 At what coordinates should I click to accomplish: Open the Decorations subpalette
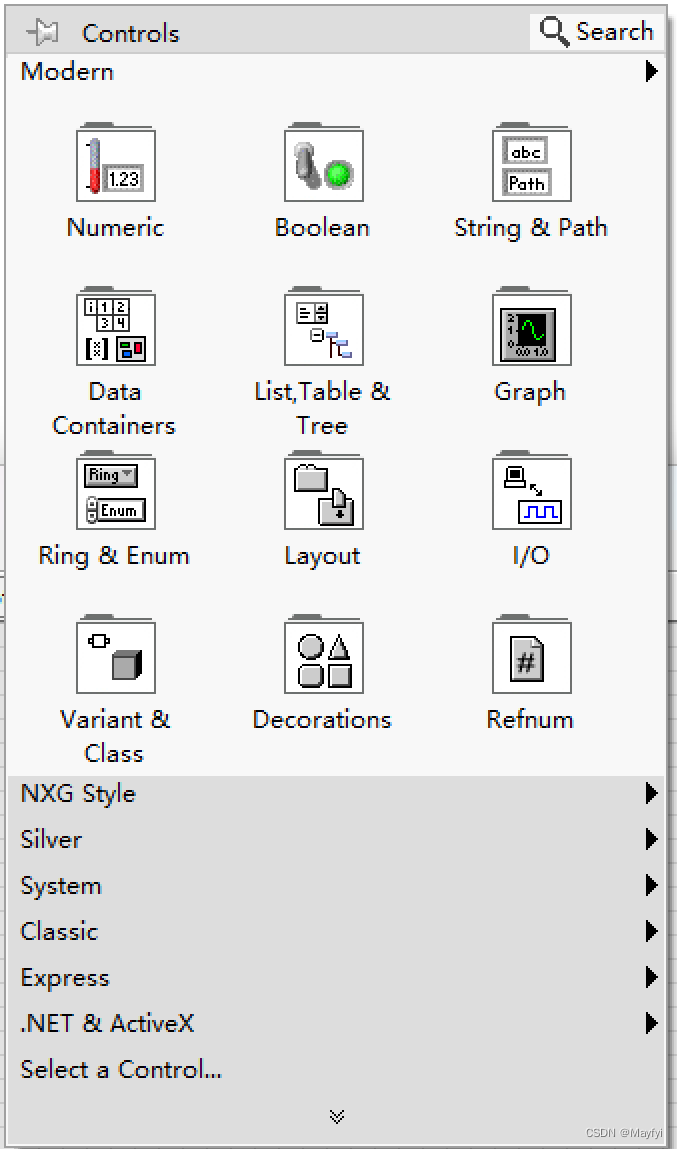(x=323, y=655)
